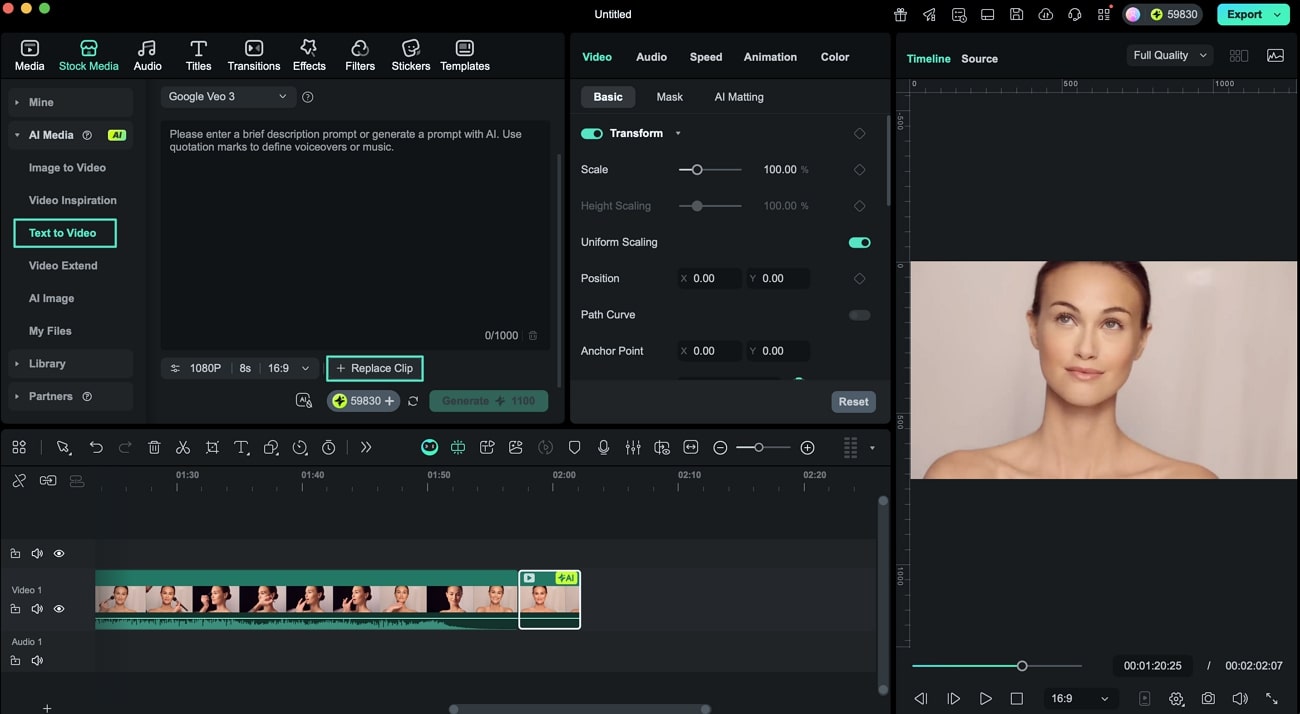Screen dimensions: 1300x714
Task: Click the Replace Clip button
Action: tap(375, 368)
